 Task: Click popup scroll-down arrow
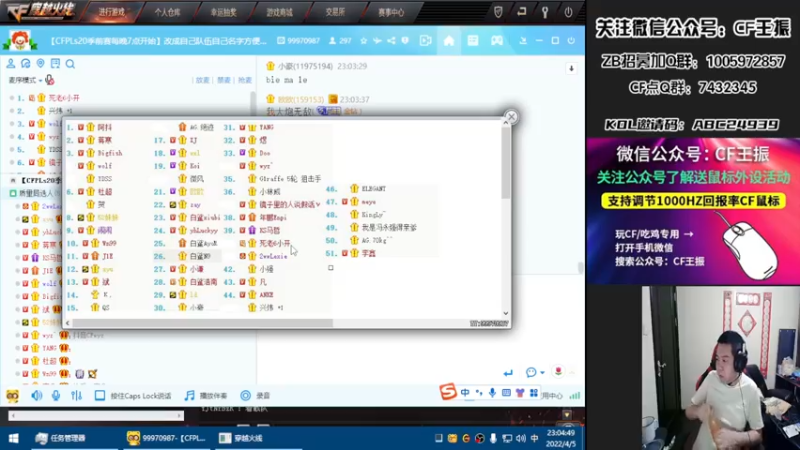pos(506,314)
